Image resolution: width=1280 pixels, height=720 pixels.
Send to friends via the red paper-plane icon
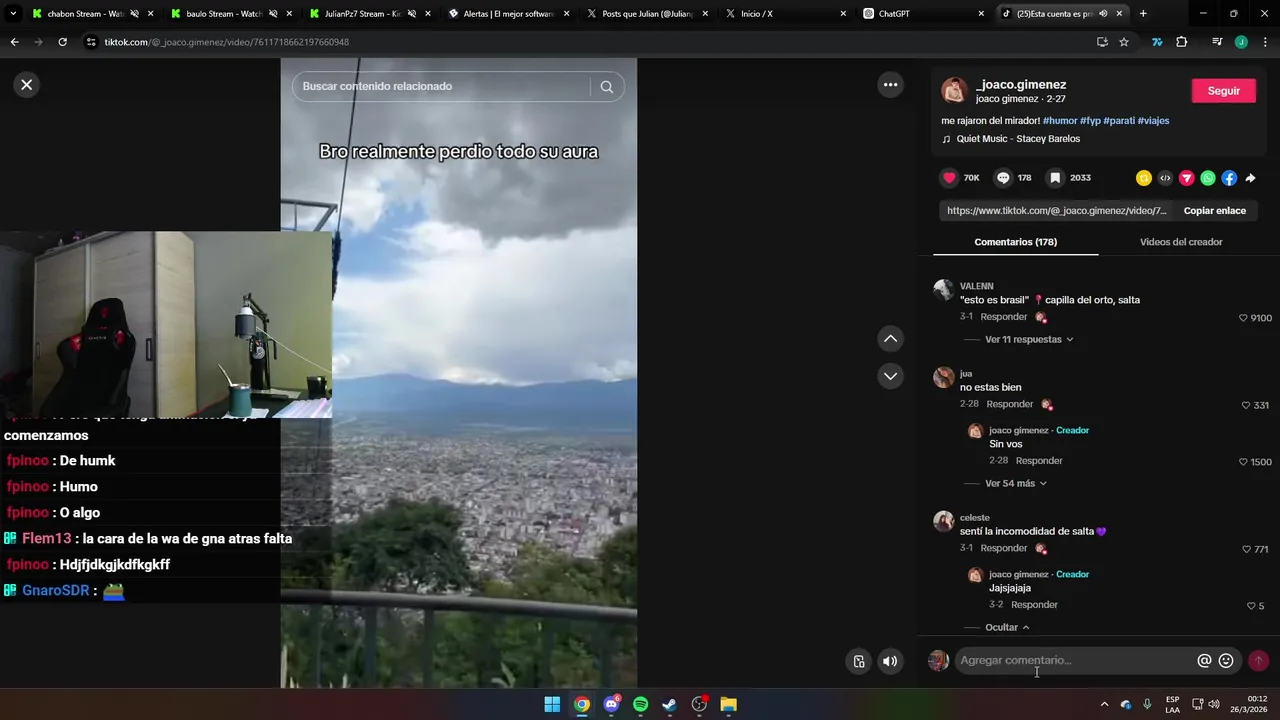click(x=1187, y=178)
